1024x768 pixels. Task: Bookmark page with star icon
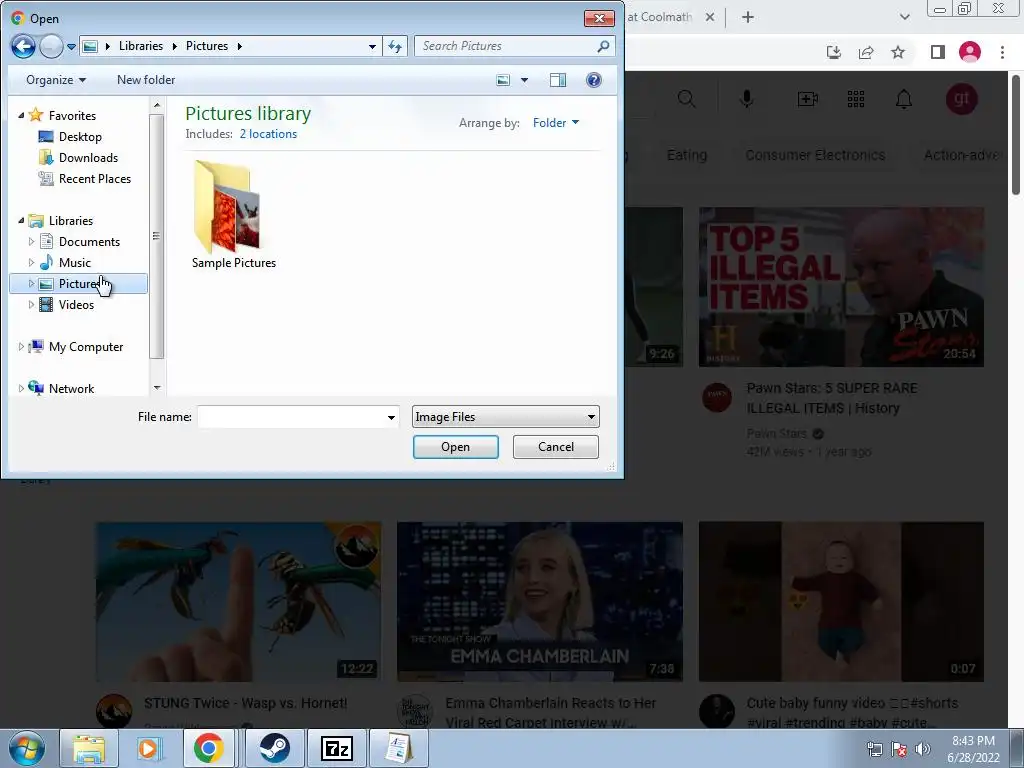tap(898, 52)
